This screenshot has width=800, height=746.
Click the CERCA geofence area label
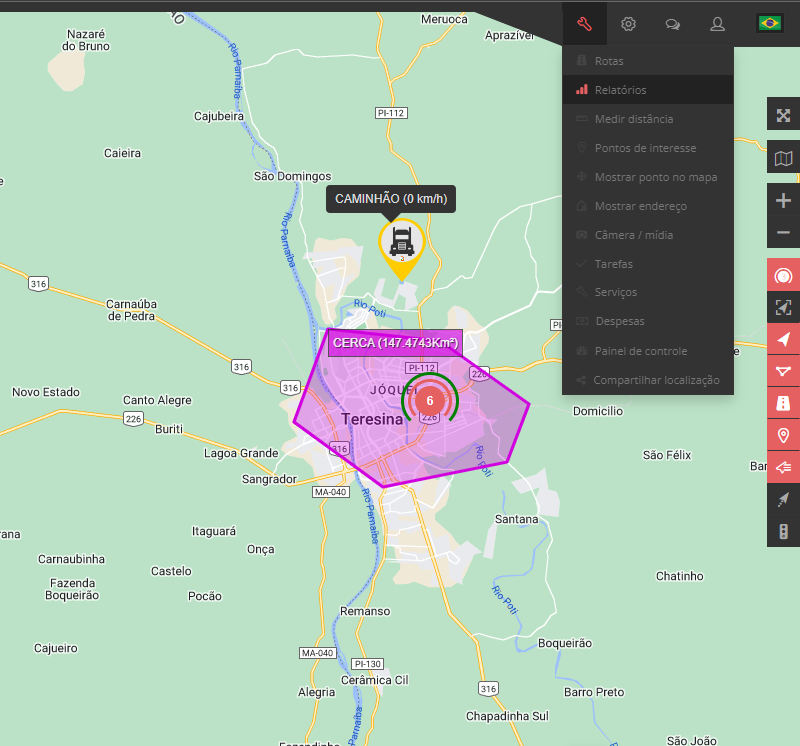[395, 343]
